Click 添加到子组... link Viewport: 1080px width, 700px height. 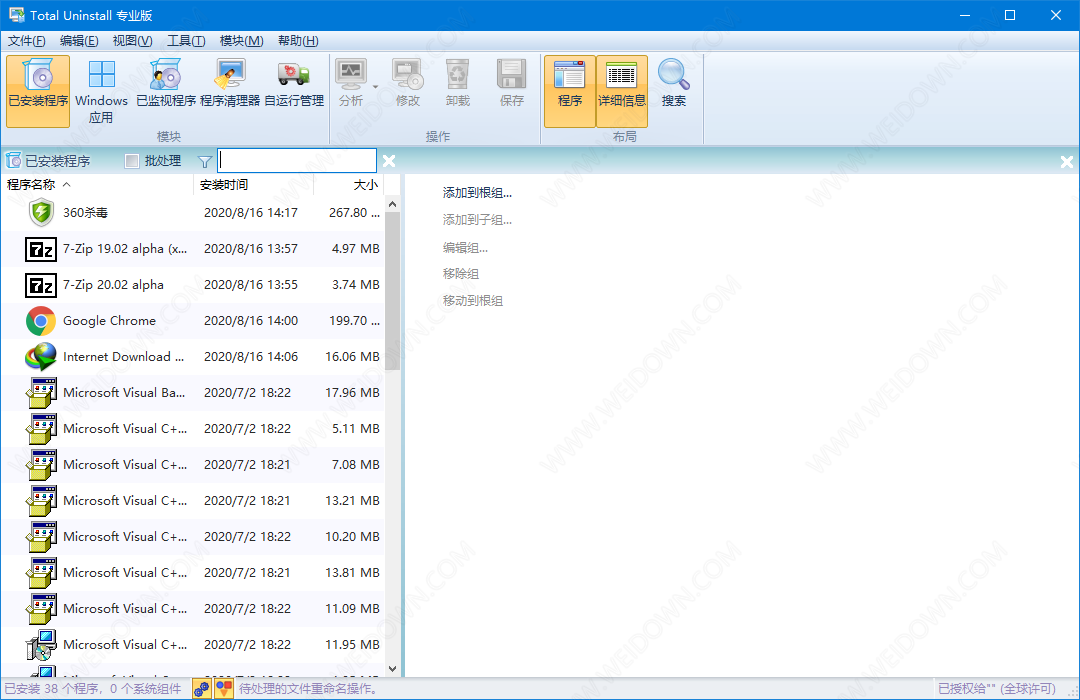pos(477,220)
